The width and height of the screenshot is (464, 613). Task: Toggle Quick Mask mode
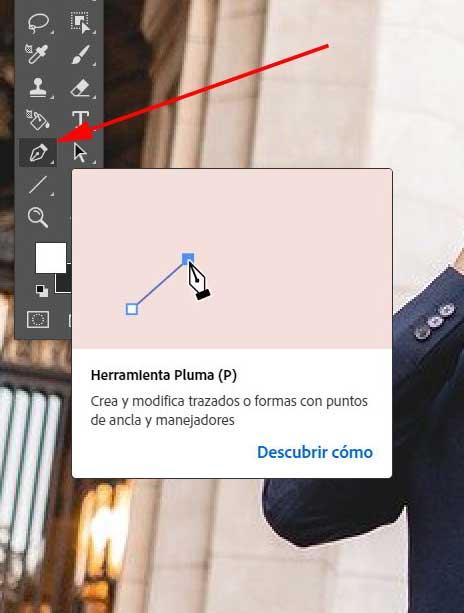38,319
